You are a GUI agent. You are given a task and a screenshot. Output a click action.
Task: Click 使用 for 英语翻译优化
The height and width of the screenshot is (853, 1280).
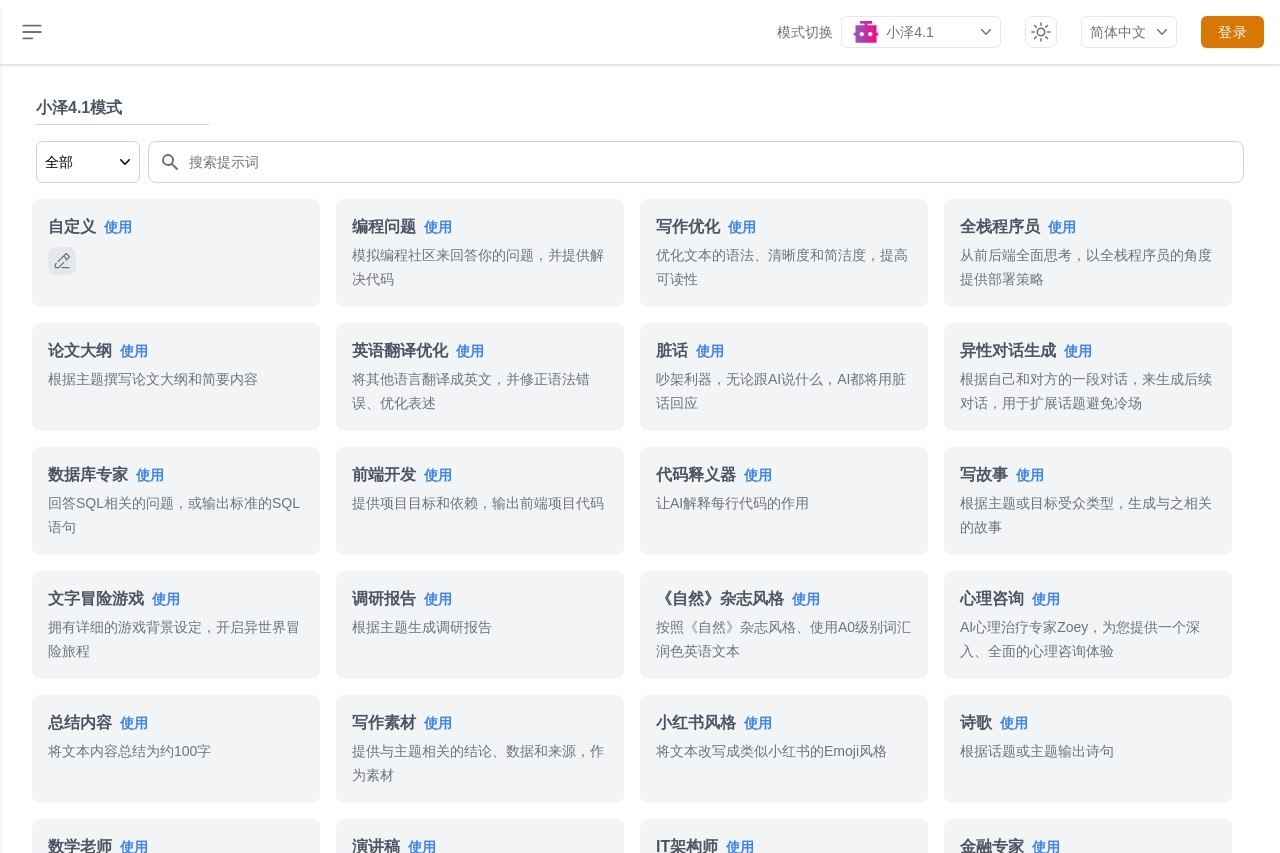coord(470,351)
